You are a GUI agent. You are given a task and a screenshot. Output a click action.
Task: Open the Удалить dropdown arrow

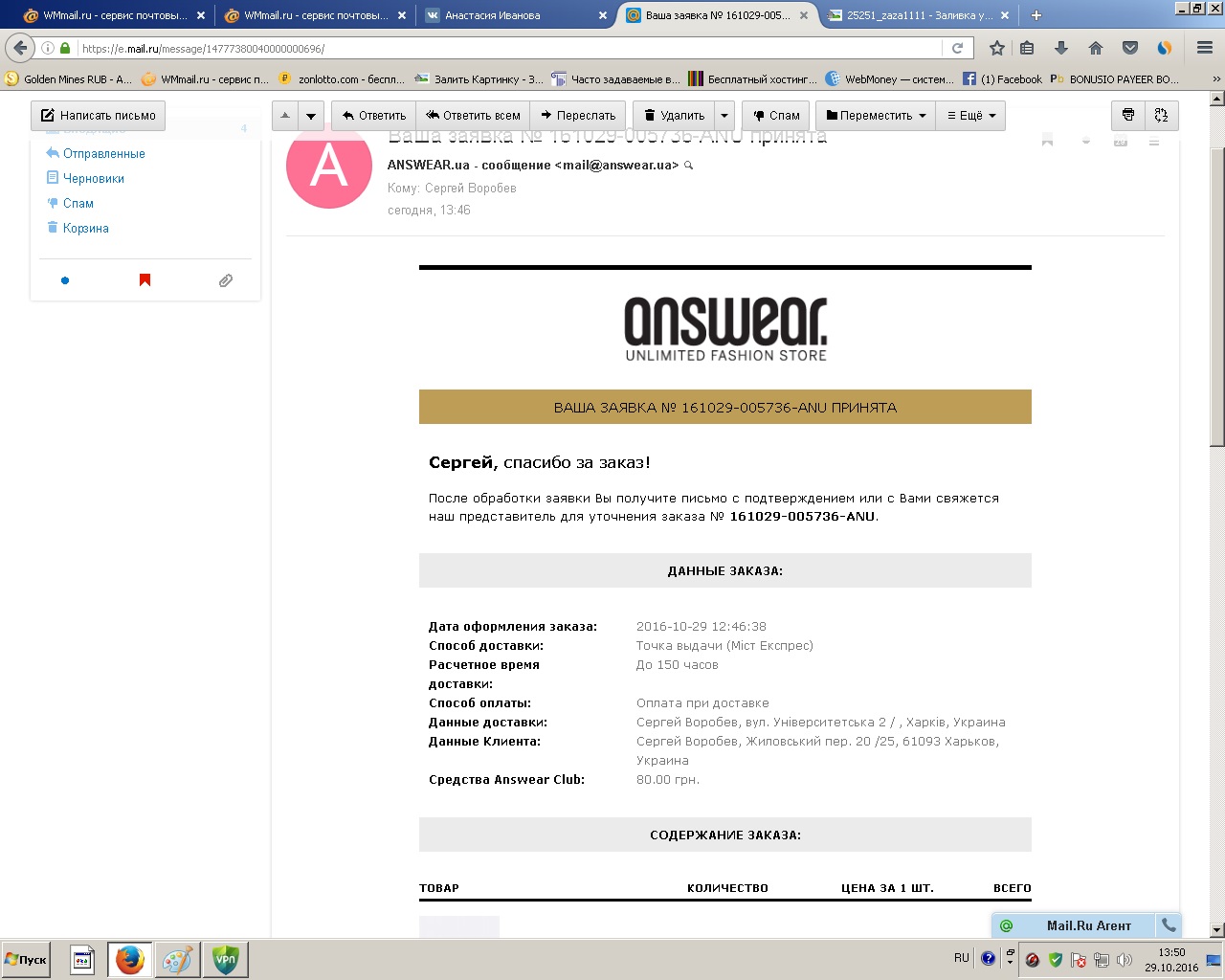coord(724,116)
